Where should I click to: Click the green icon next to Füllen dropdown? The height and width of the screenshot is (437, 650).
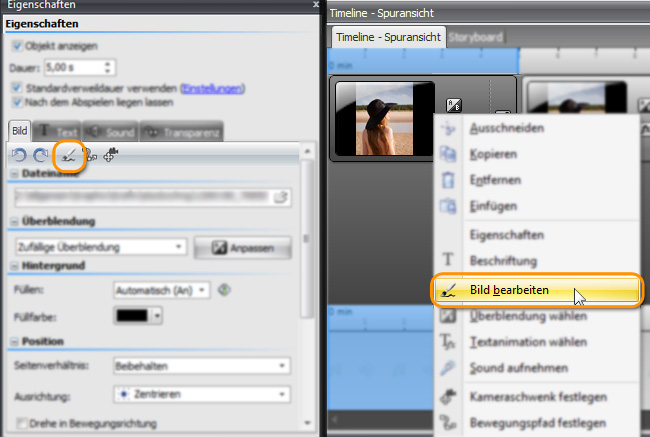[225, 289]
